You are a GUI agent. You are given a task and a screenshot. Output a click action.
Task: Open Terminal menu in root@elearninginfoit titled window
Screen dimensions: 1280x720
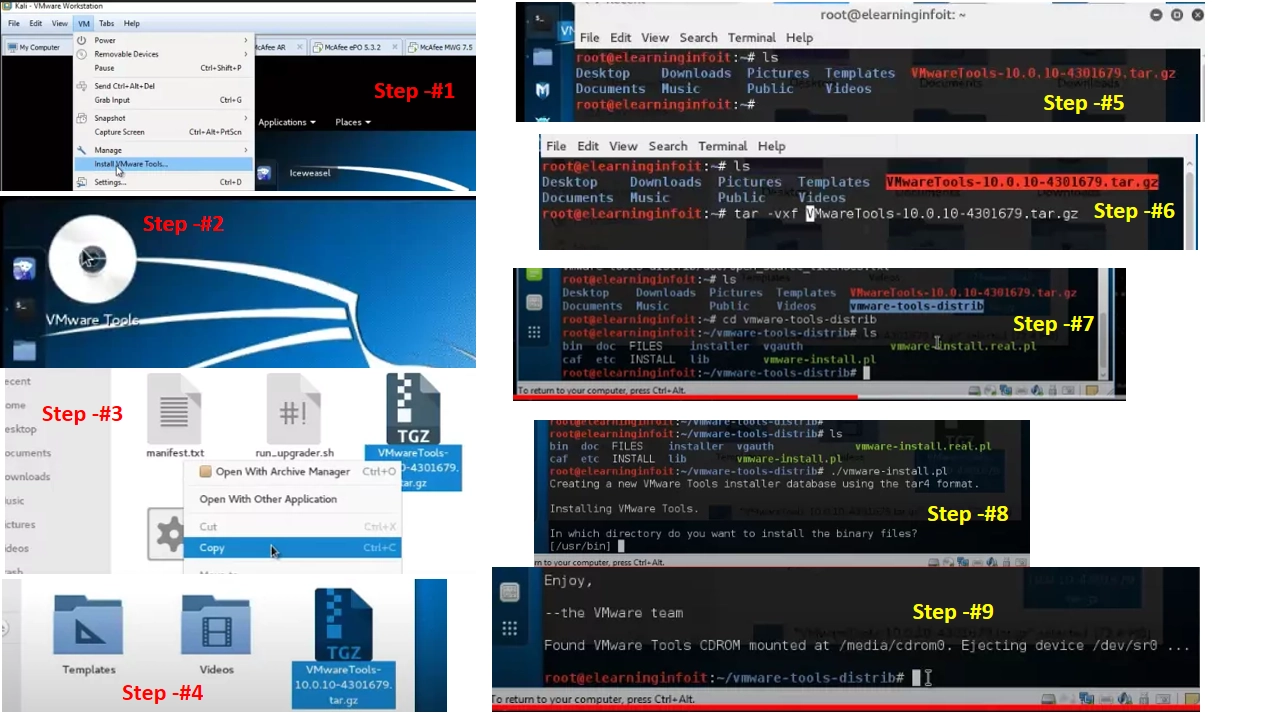[x=751, y=37]
